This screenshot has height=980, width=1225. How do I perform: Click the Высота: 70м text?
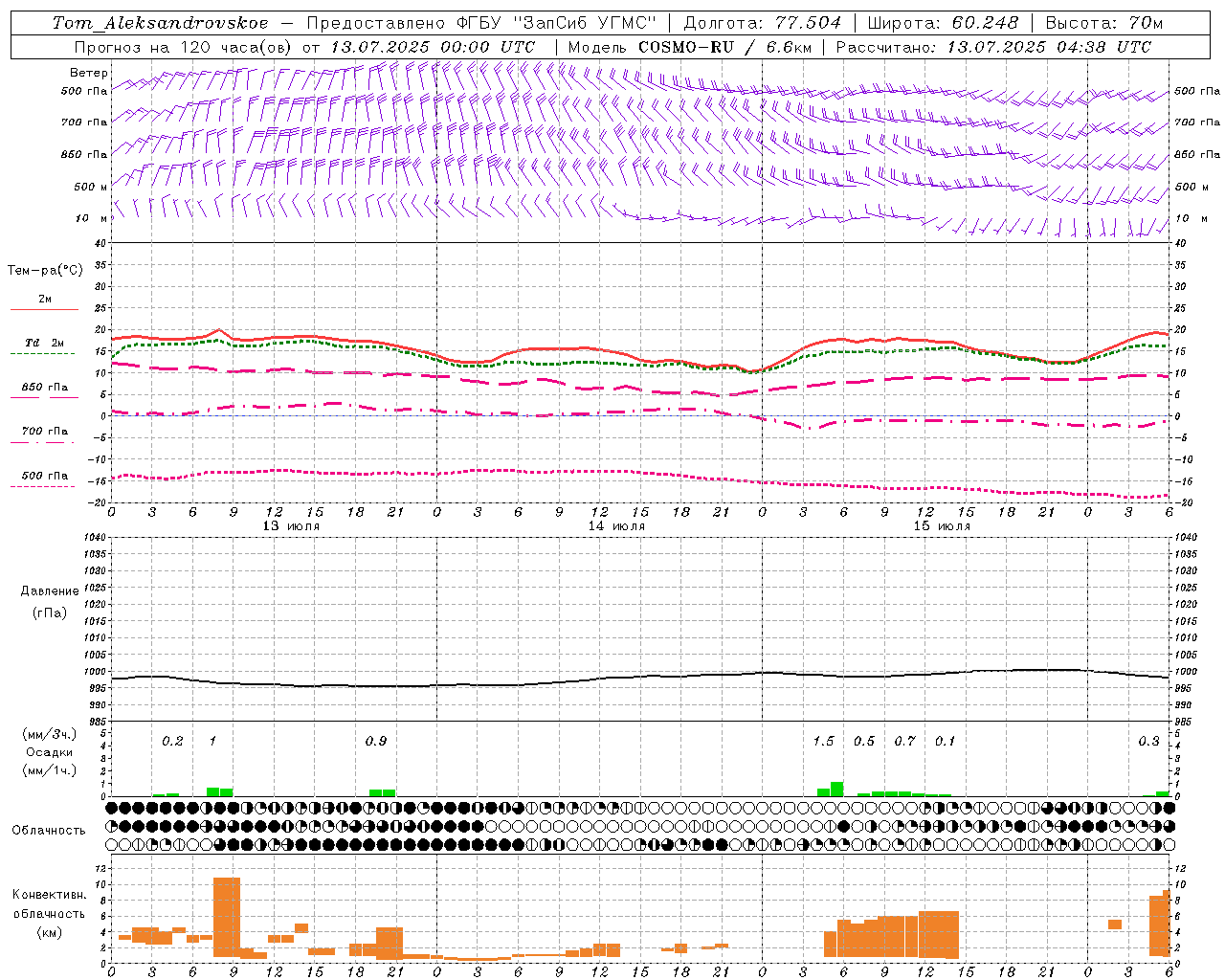[1104, 23]
